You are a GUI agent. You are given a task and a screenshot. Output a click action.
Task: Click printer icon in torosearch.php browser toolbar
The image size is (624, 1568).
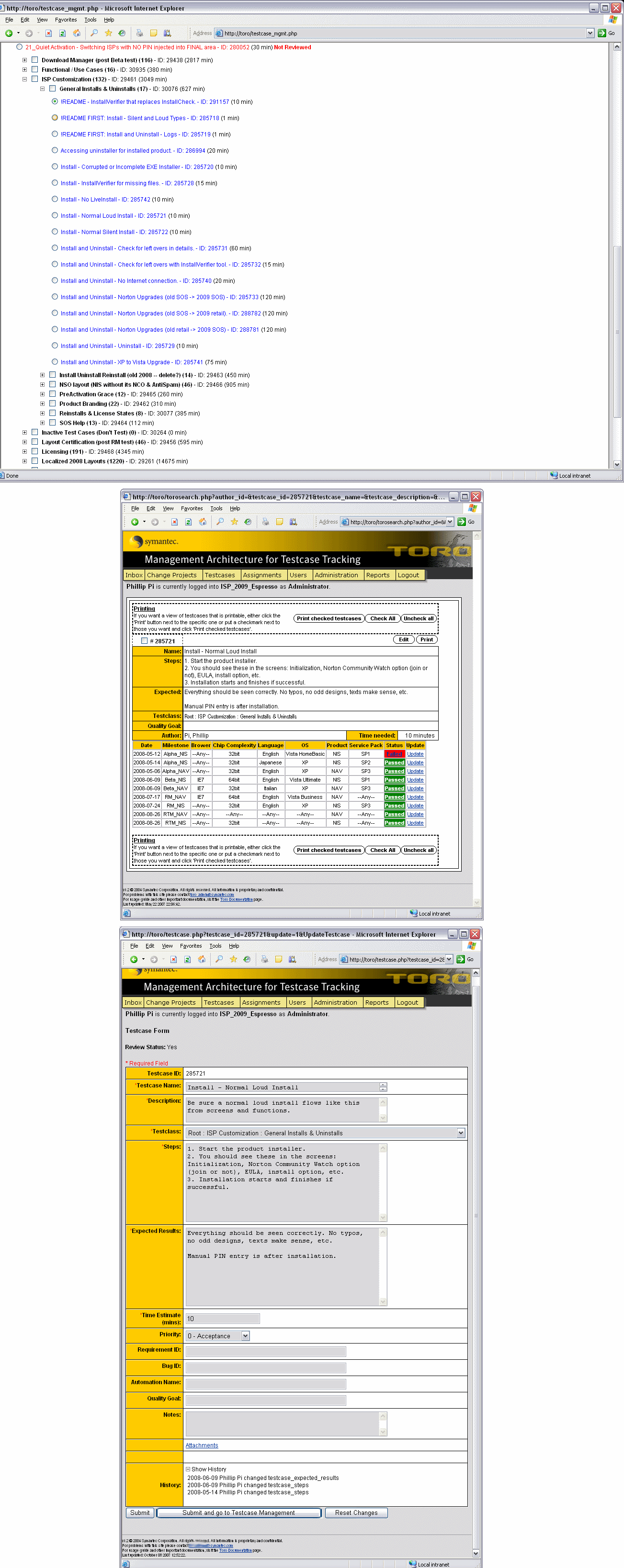pos(265,522)
